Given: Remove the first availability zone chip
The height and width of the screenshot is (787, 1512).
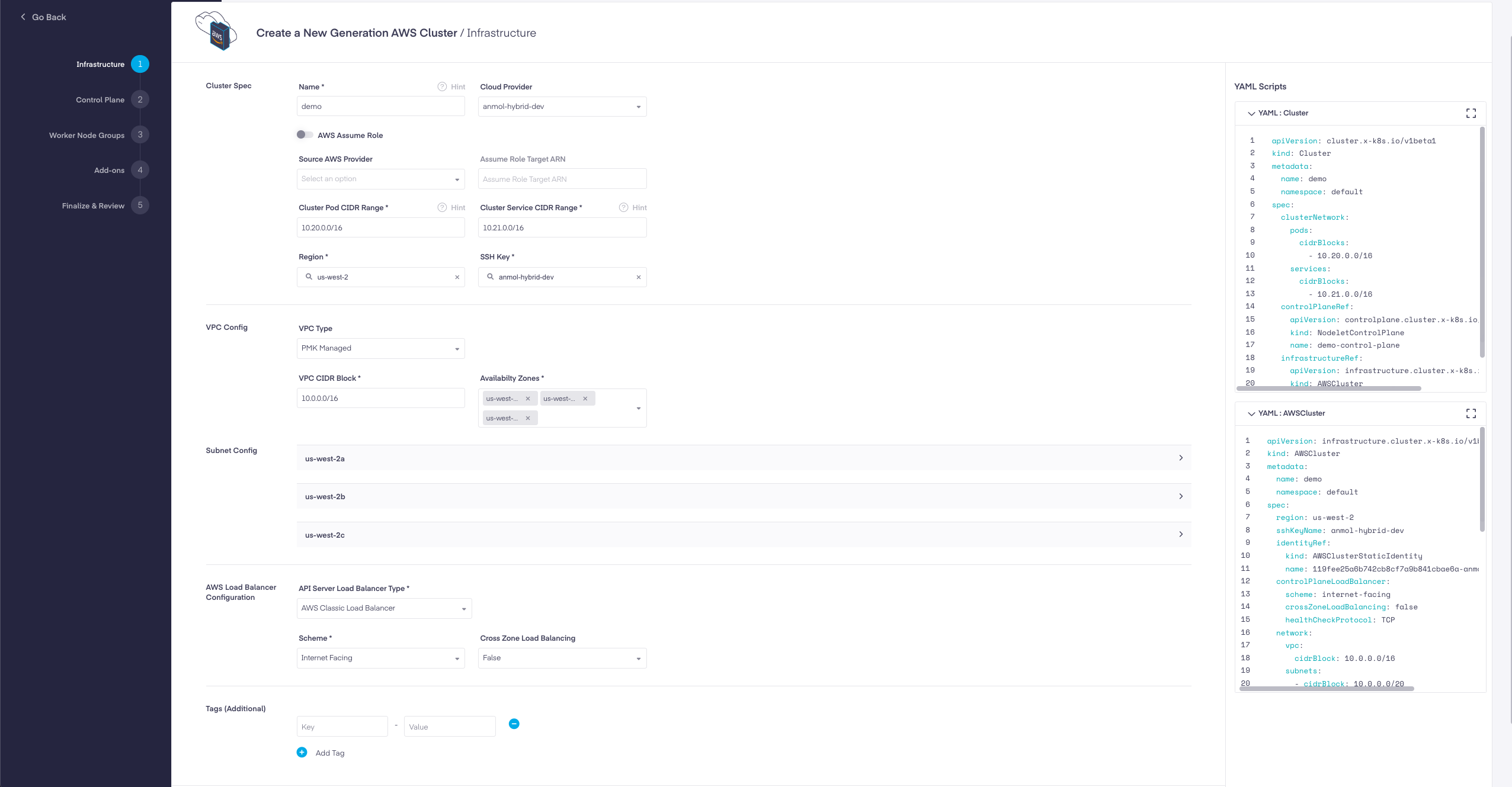Looking at the screenshot, I should [x=527, y=399].
